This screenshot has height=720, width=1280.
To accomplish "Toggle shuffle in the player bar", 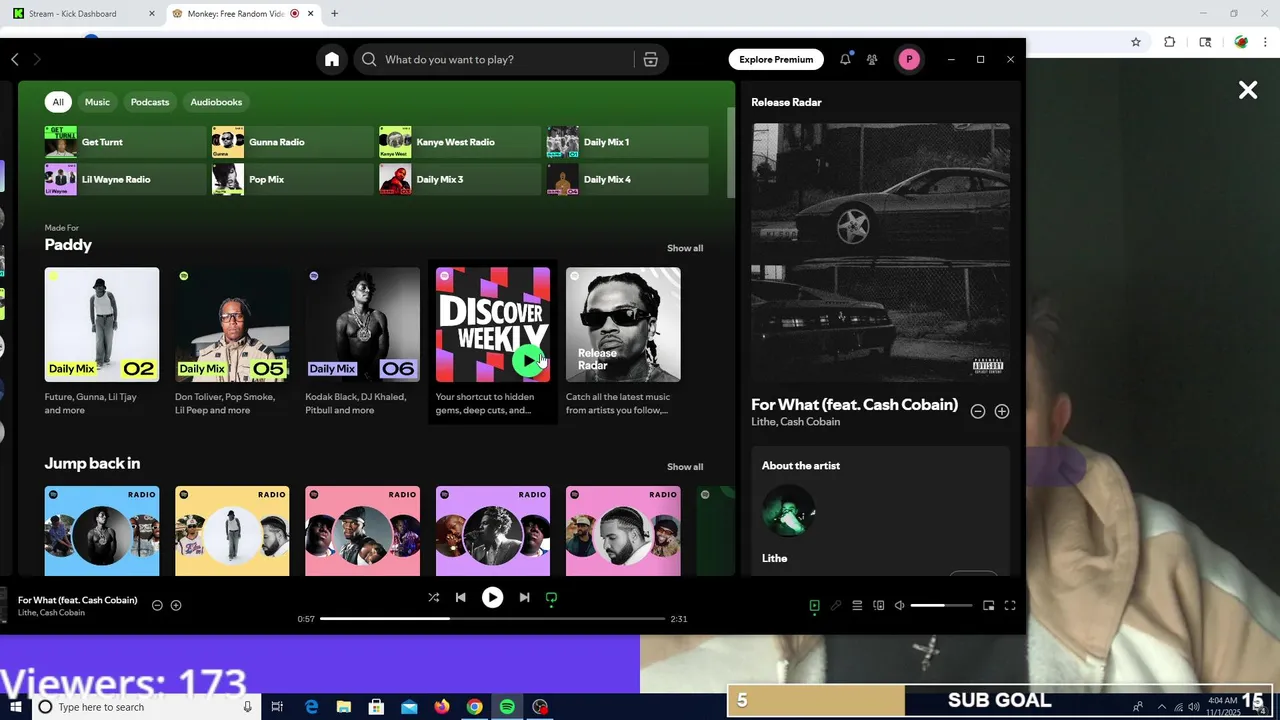I will (x=433, y=597).
